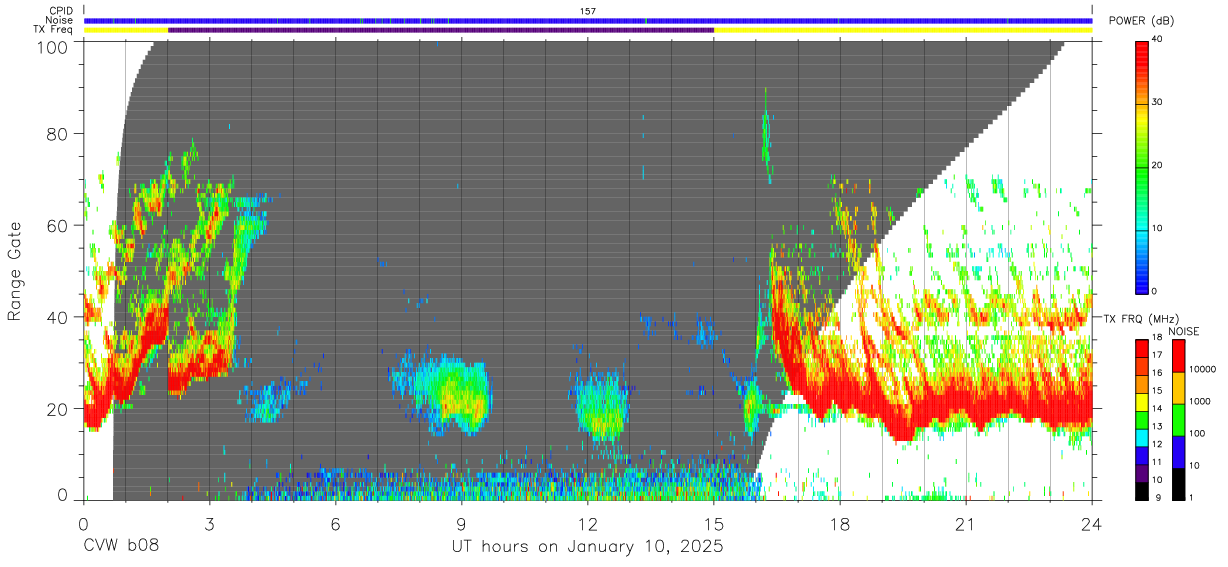Click the green 13-14 MHz swatch in TX FRQ legend
Viewport: 1228px width, 567px height.
(1142, 420)
